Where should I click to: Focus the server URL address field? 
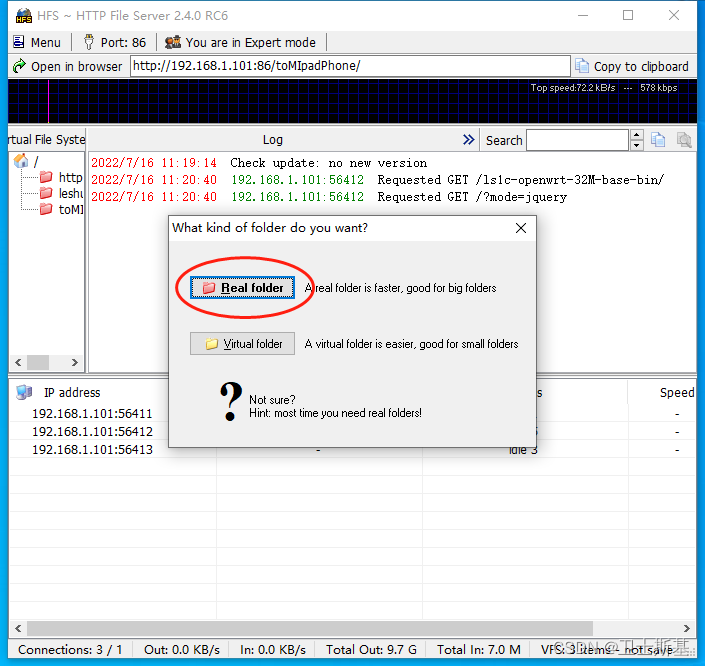tap(350, 66)
